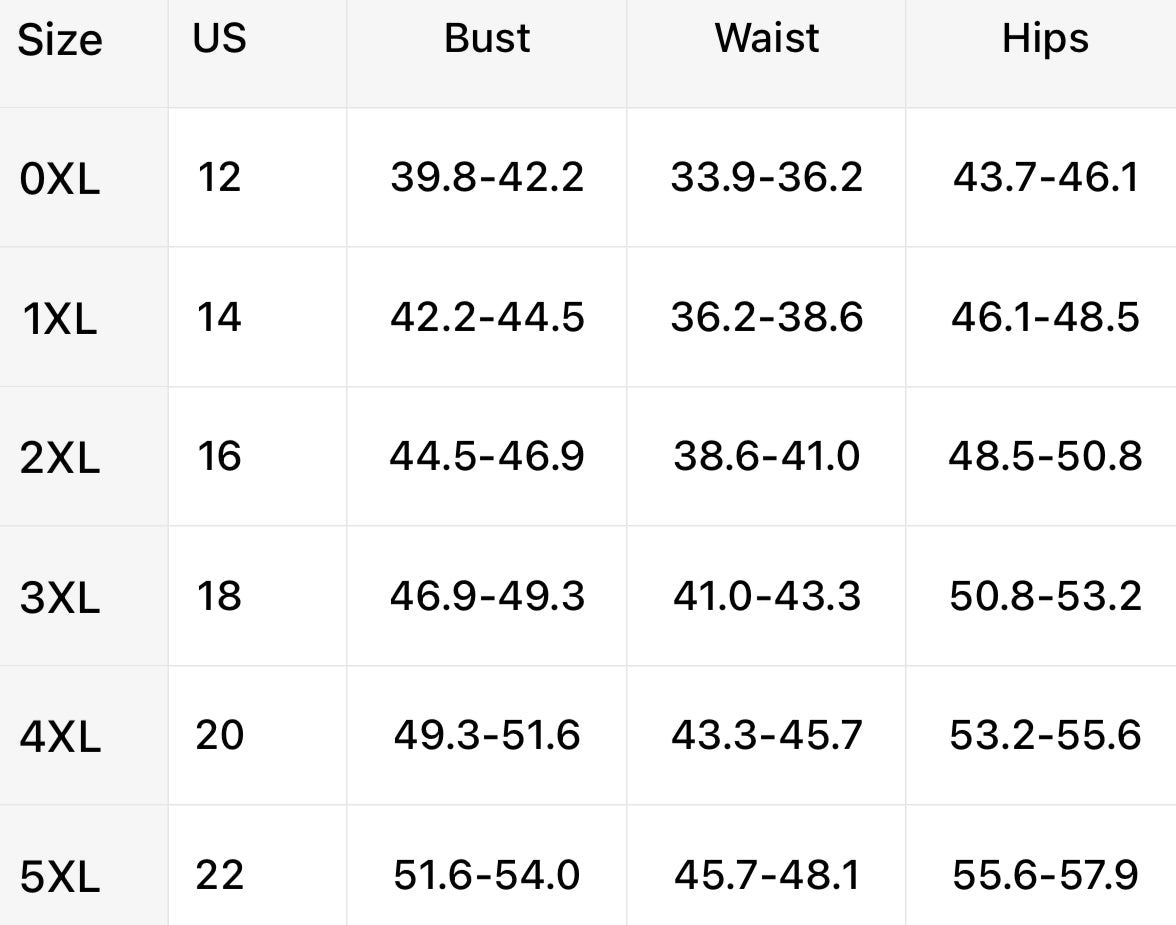Click hips measurement 48.5-50.8
The height and width of the screenshot is (925, 1176).
tap(1046, 456)
